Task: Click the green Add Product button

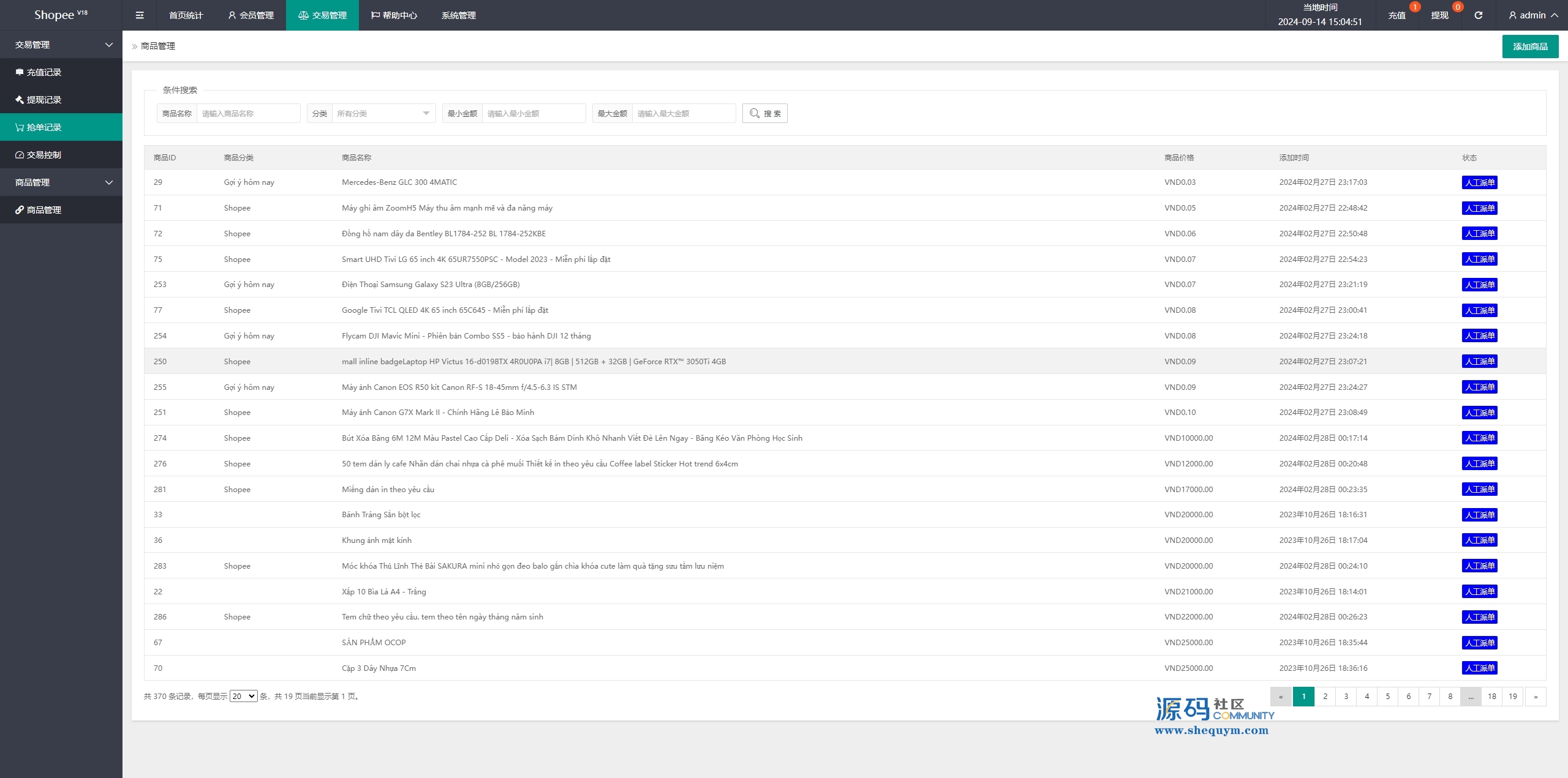Action: coord(1529,47)
